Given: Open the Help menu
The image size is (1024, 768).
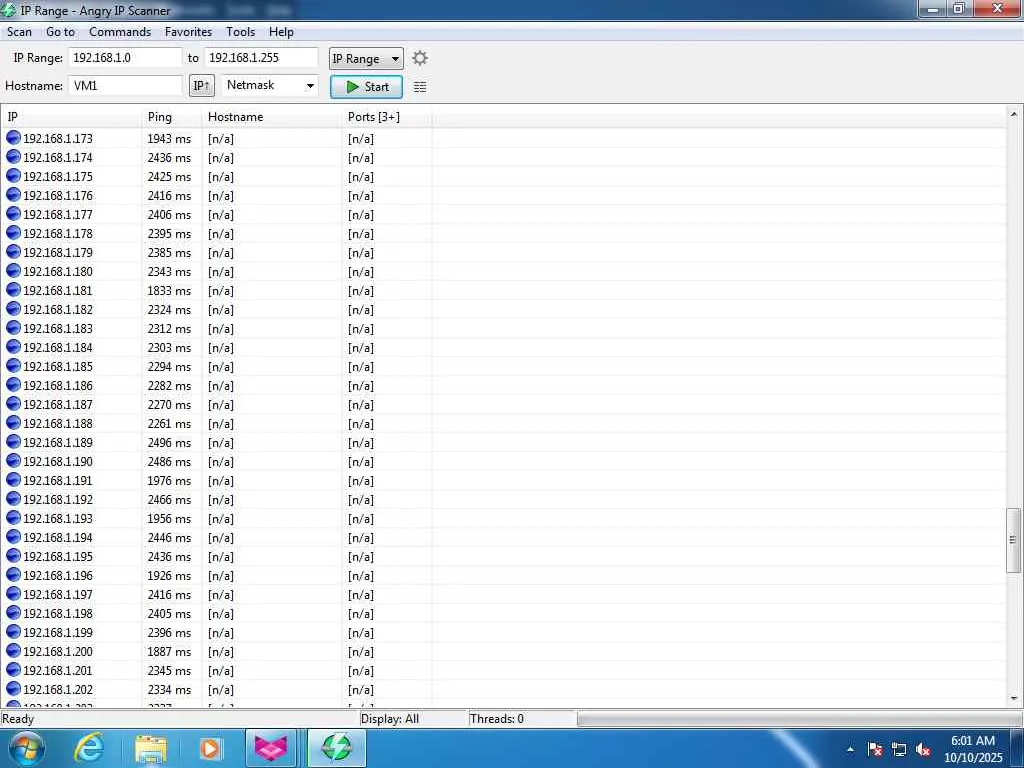Looking at the screenshot, I should tap(281, 32).
